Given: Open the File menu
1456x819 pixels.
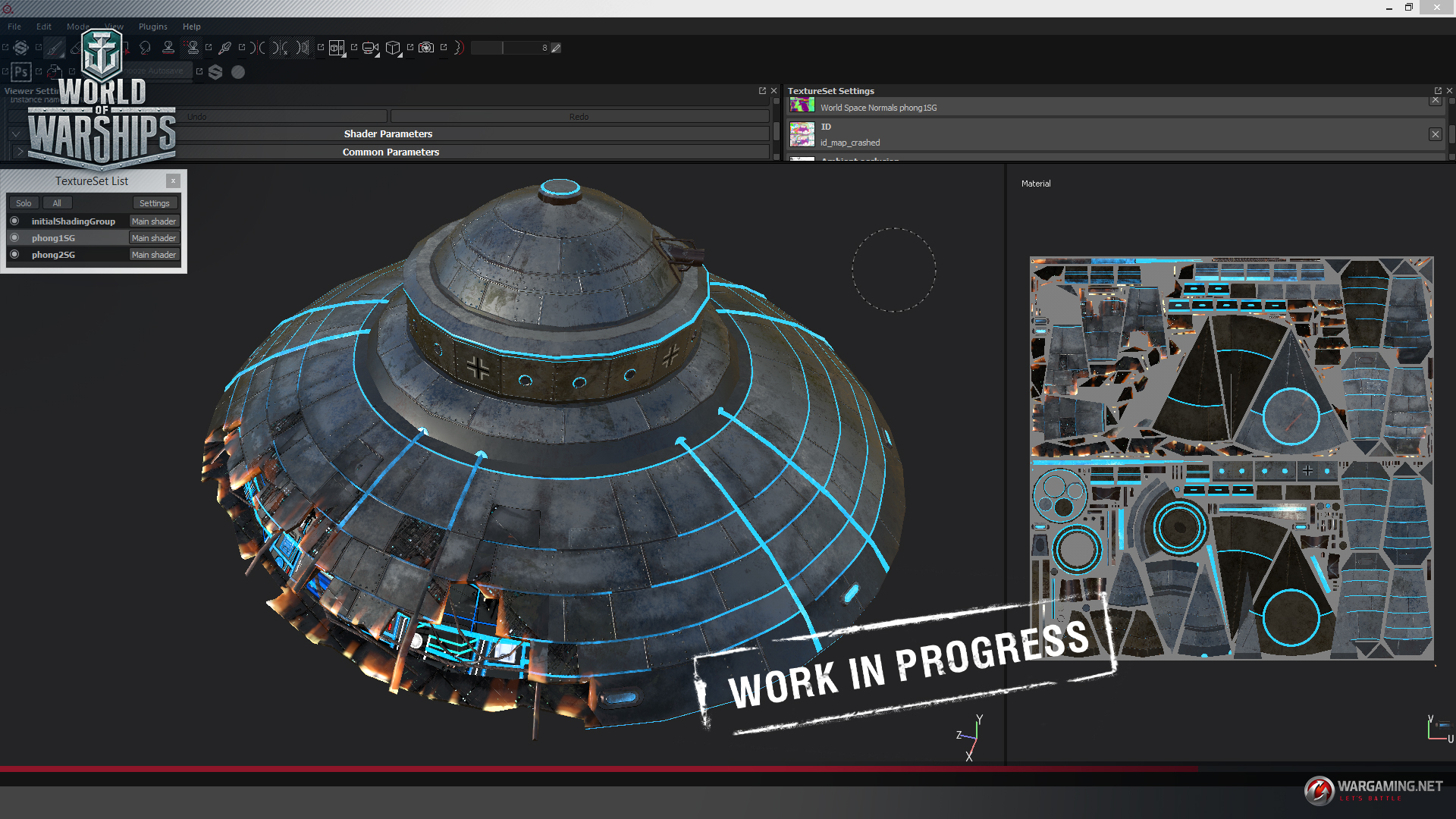Looking at the screenshot, I should pyautogui.click(x=14, y=27).
